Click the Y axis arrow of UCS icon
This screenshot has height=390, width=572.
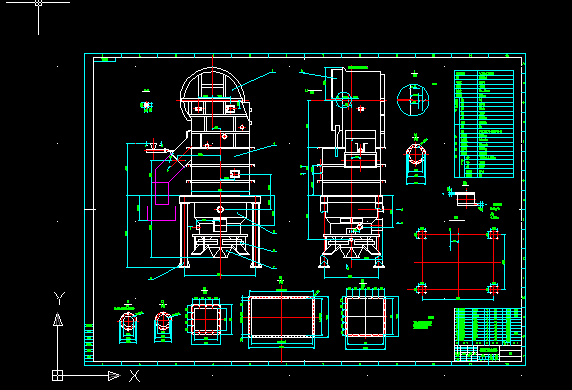58,319
